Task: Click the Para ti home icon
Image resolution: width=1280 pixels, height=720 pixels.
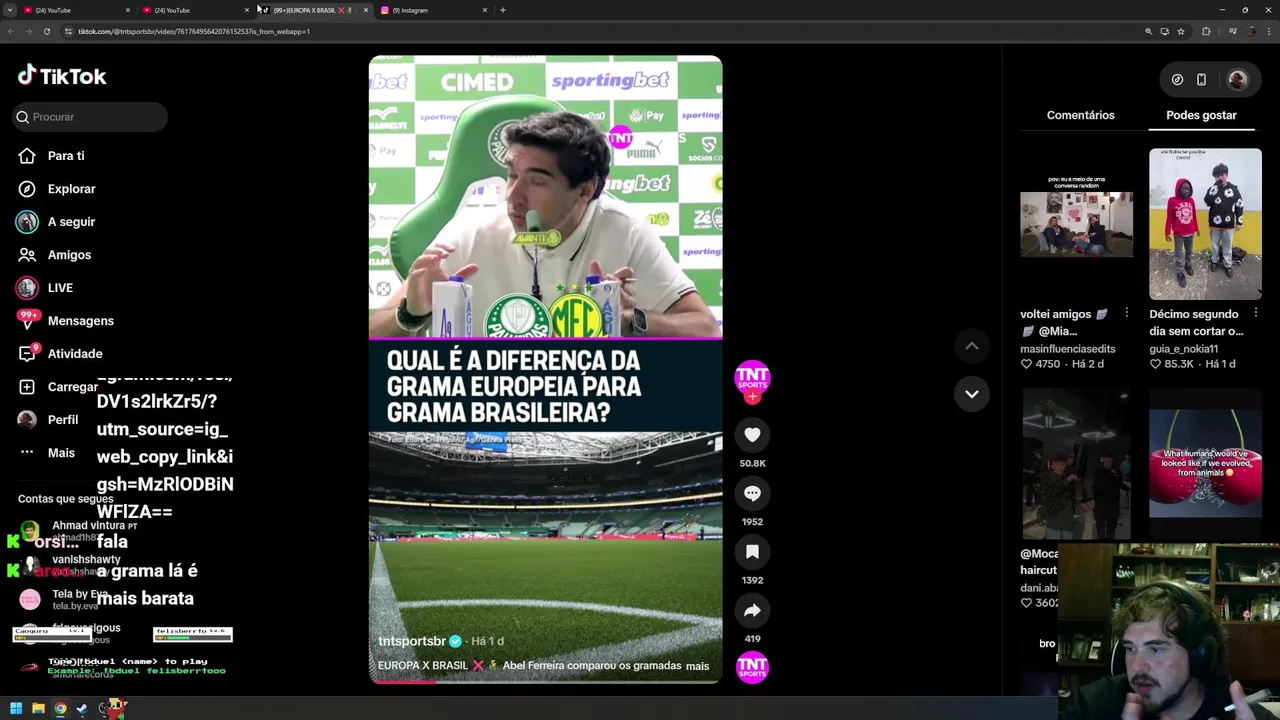Action: click(x=27, y=156)
